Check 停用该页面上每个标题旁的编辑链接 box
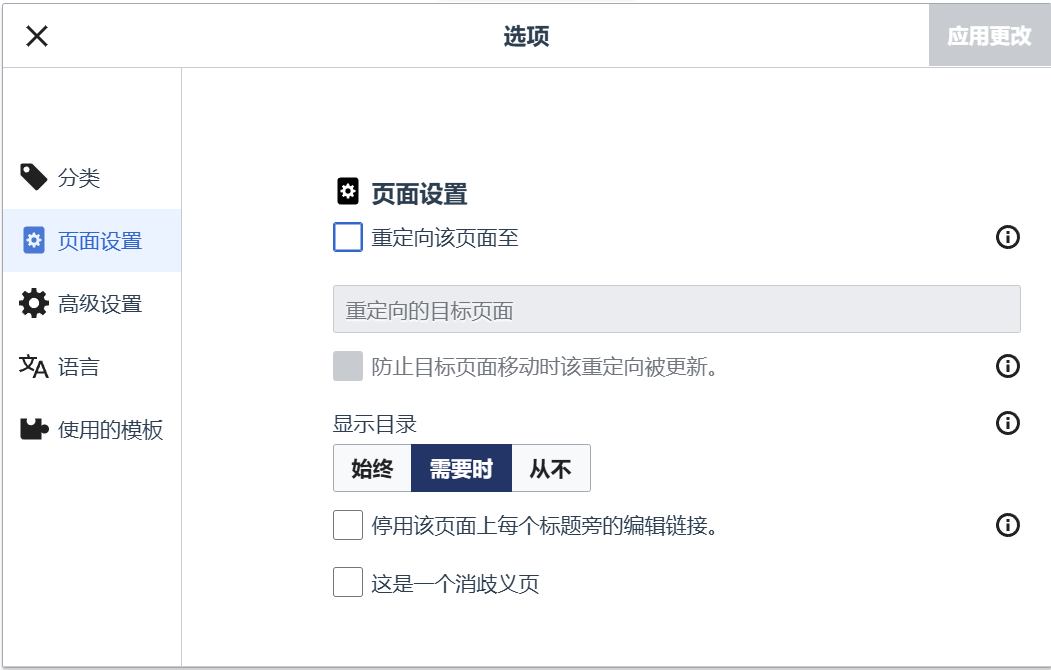This screenshot has width=1051, height=670. pos(348,525)
